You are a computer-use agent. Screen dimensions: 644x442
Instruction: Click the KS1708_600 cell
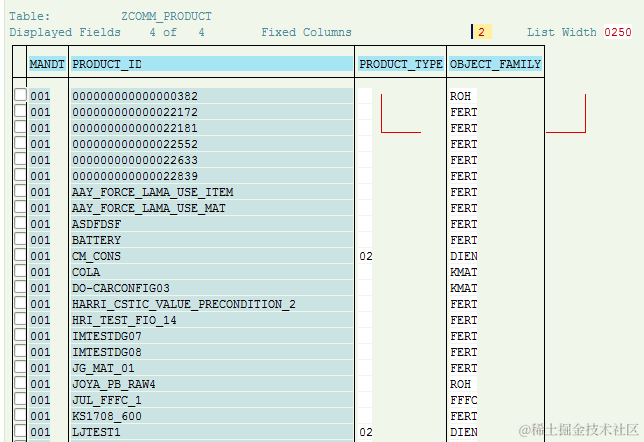[212, 416]
